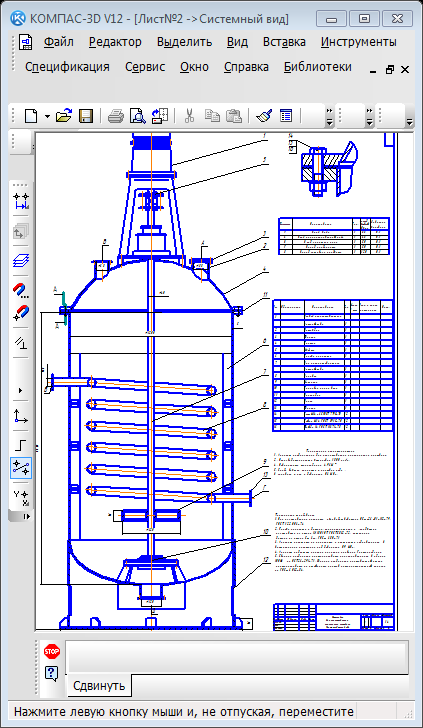Screen dimensions: 423x728
Task: Expand the overflow chevron of the standard toolbar
Action: point(329,116)
